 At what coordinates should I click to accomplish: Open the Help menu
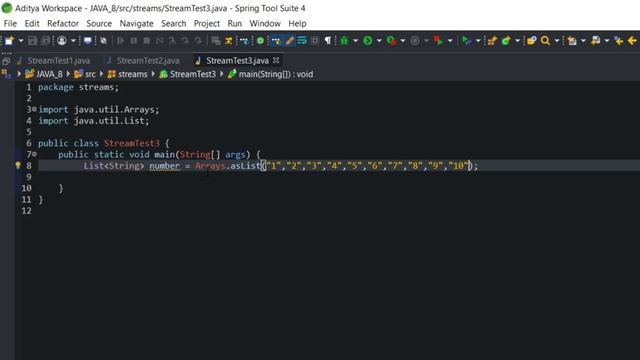[x=297, y=24]
